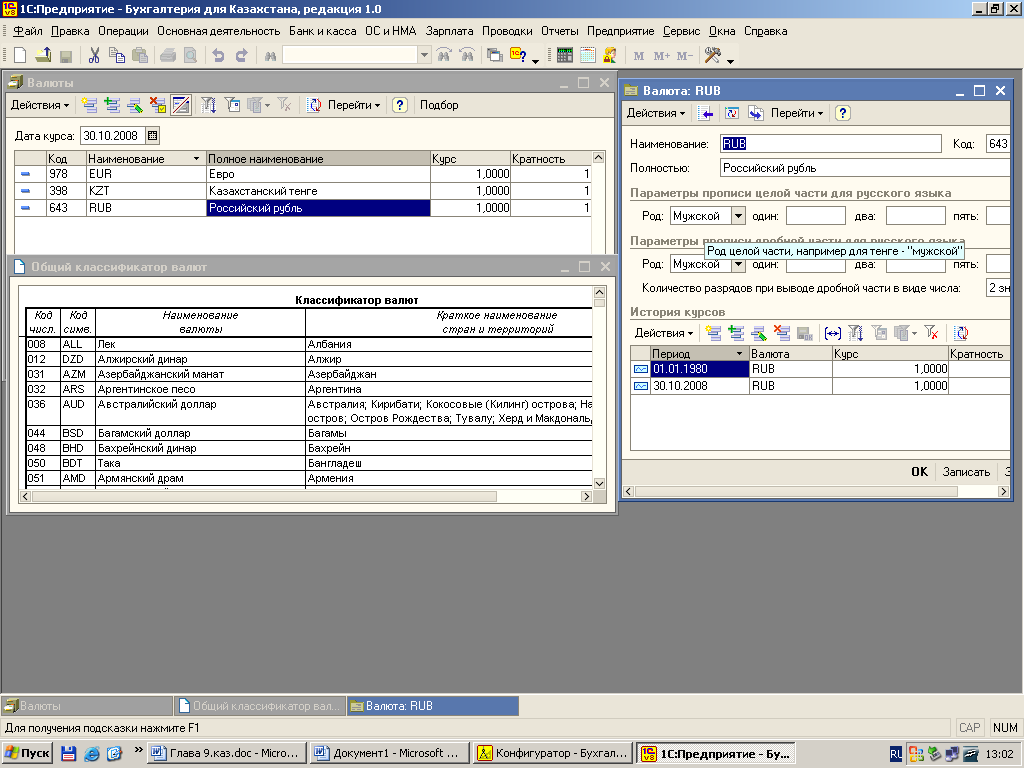Open the Банк и касса menu
Screen dimensions: 1024x768
pos(323,31)
